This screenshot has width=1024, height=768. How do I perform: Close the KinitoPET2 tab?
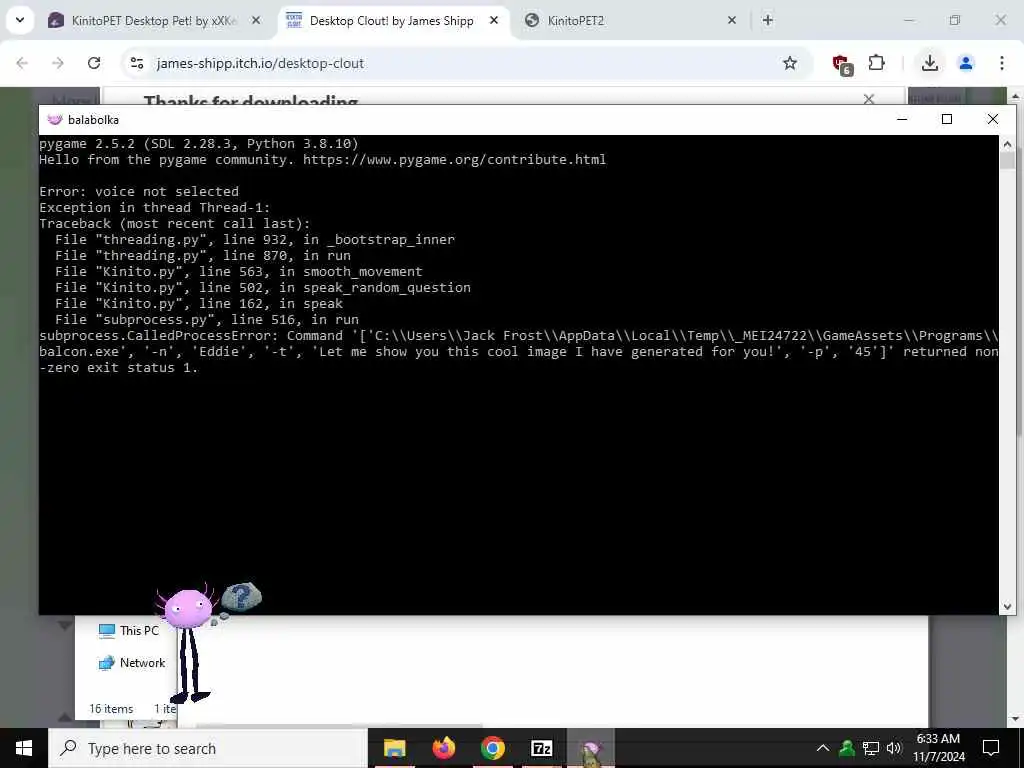[x=731, y=21]
